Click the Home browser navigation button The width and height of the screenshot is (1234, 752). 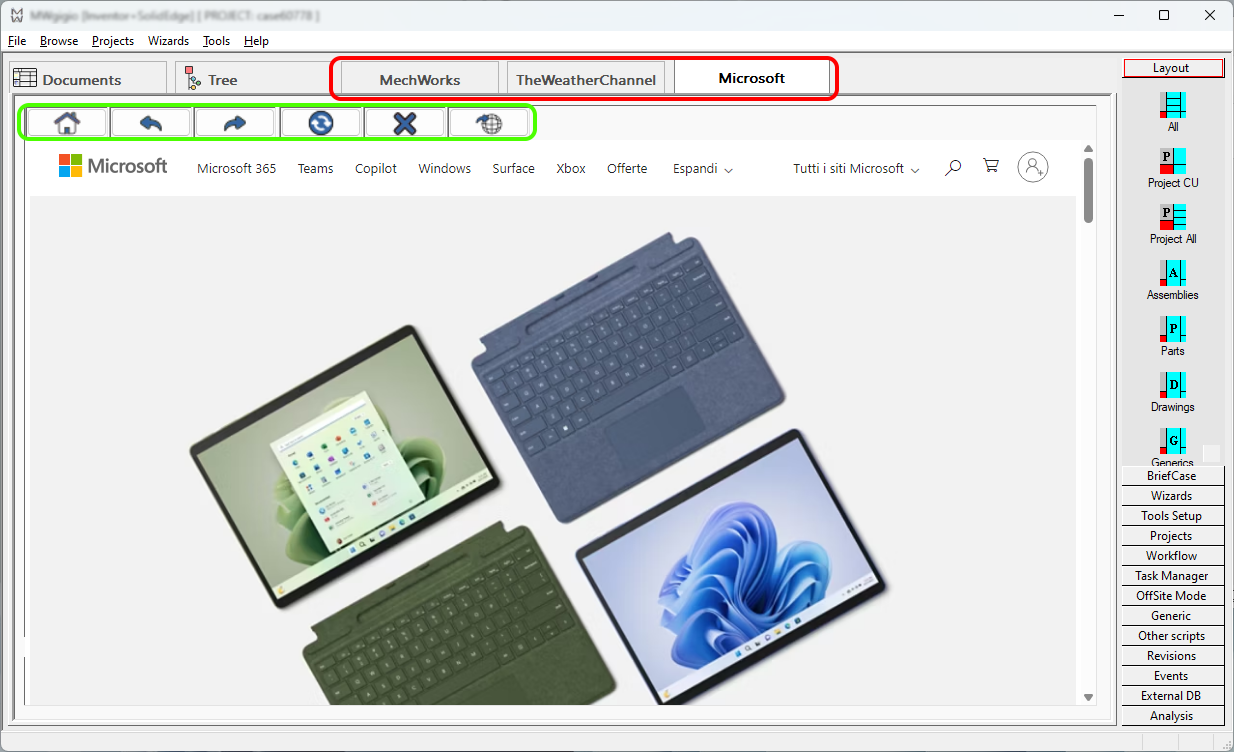pos(67,123)
